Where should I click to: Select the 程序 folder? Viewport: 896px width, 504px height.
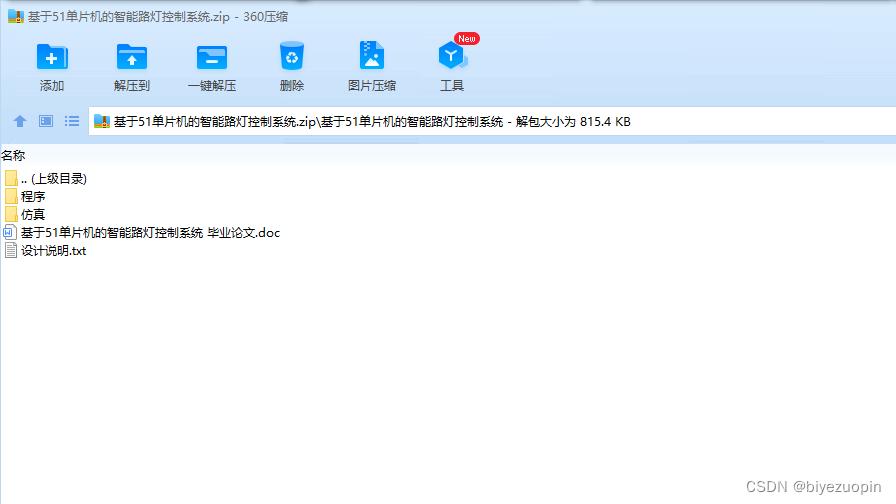pyautogui.click(x=25, y=197)
